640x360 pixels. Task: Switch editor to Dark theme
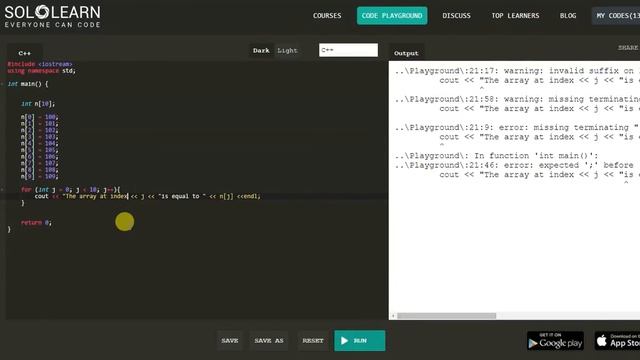click(261, 51)
